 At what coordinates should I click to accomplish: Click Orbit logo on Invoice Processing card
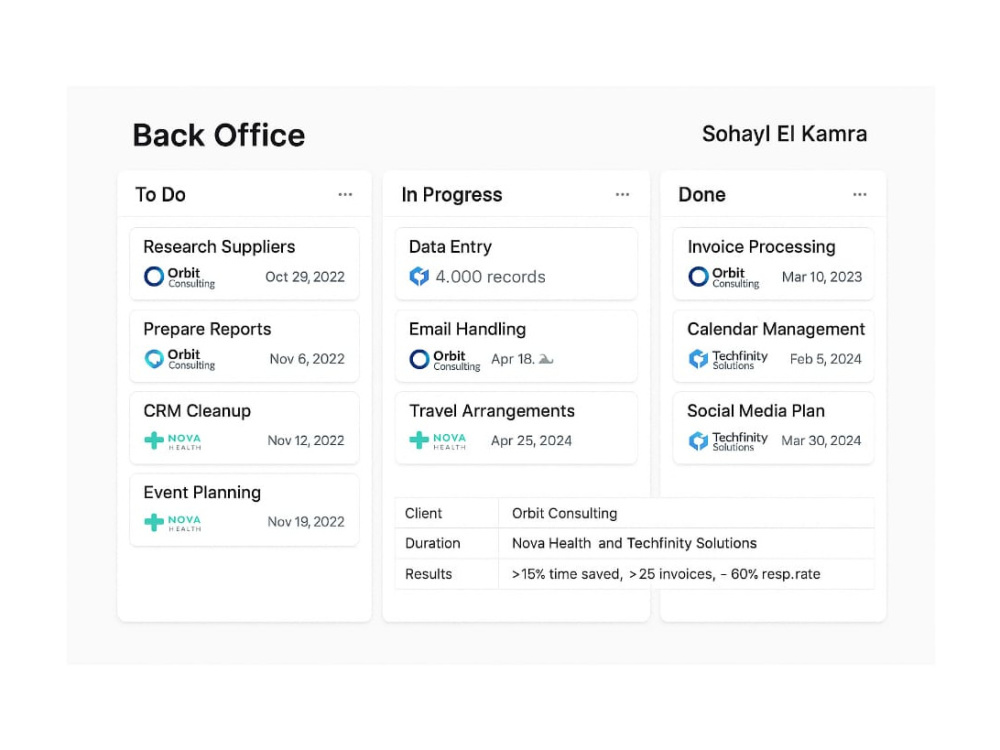pyautogui.click(x=724, y=277)
